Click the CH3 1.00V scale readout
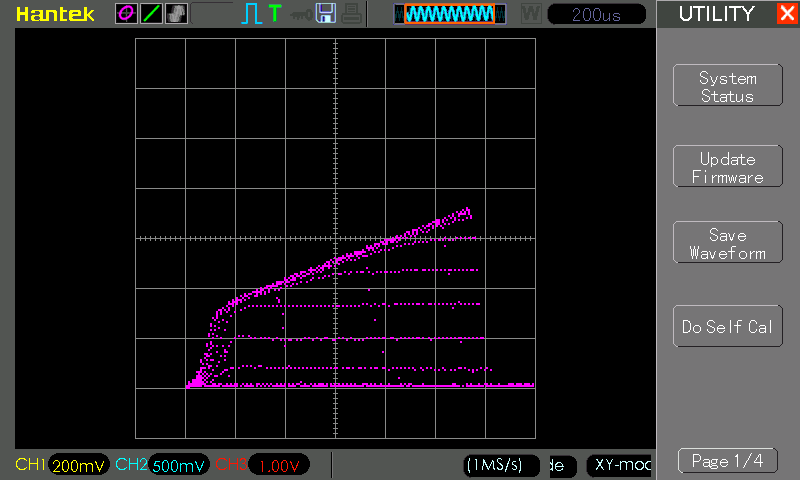 (x=279, y=465)
